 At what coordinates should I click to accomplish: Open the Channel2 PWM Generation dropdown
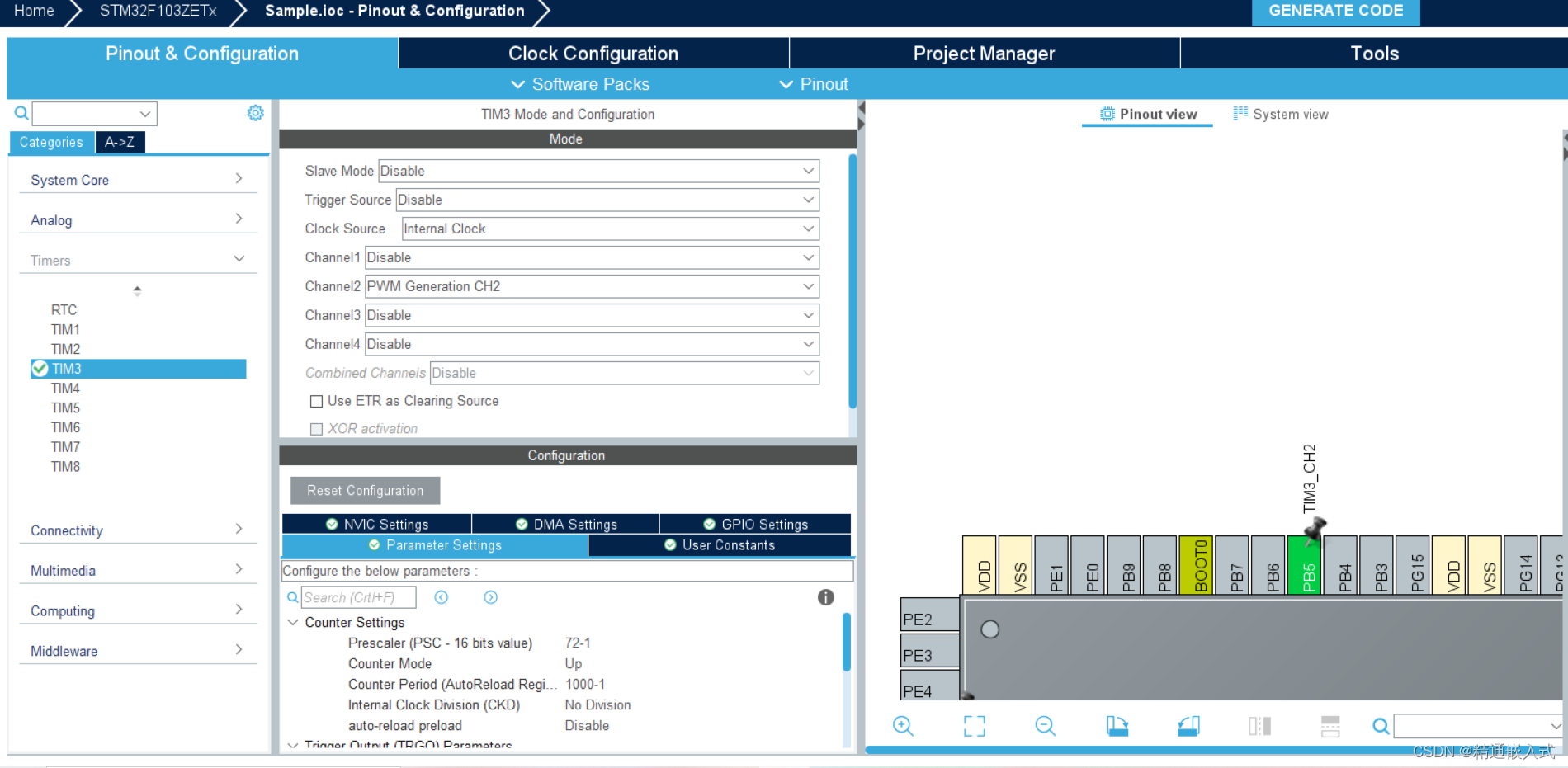(592, 286)
